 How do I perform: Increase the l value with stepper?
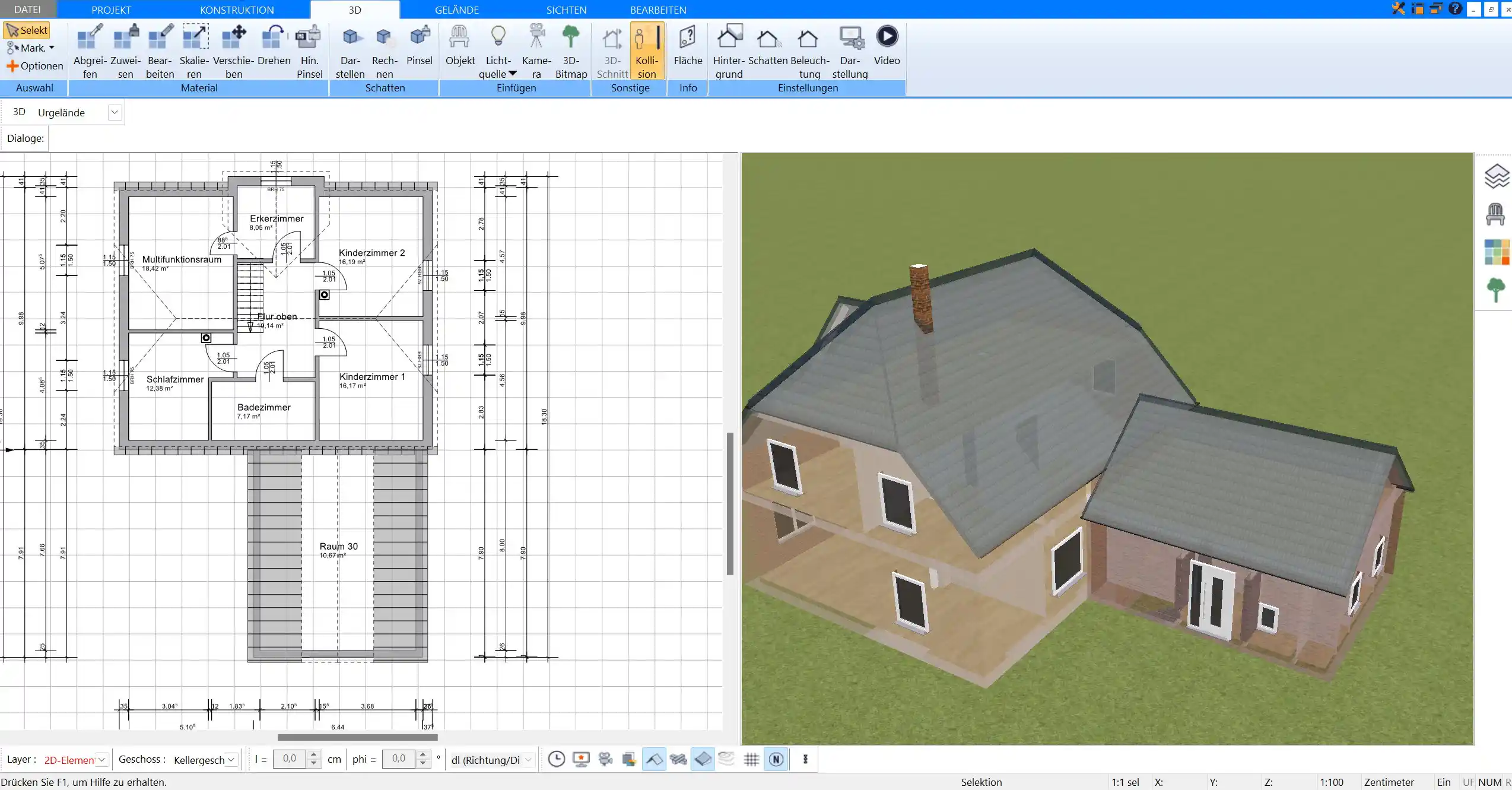tap(314, 754)
